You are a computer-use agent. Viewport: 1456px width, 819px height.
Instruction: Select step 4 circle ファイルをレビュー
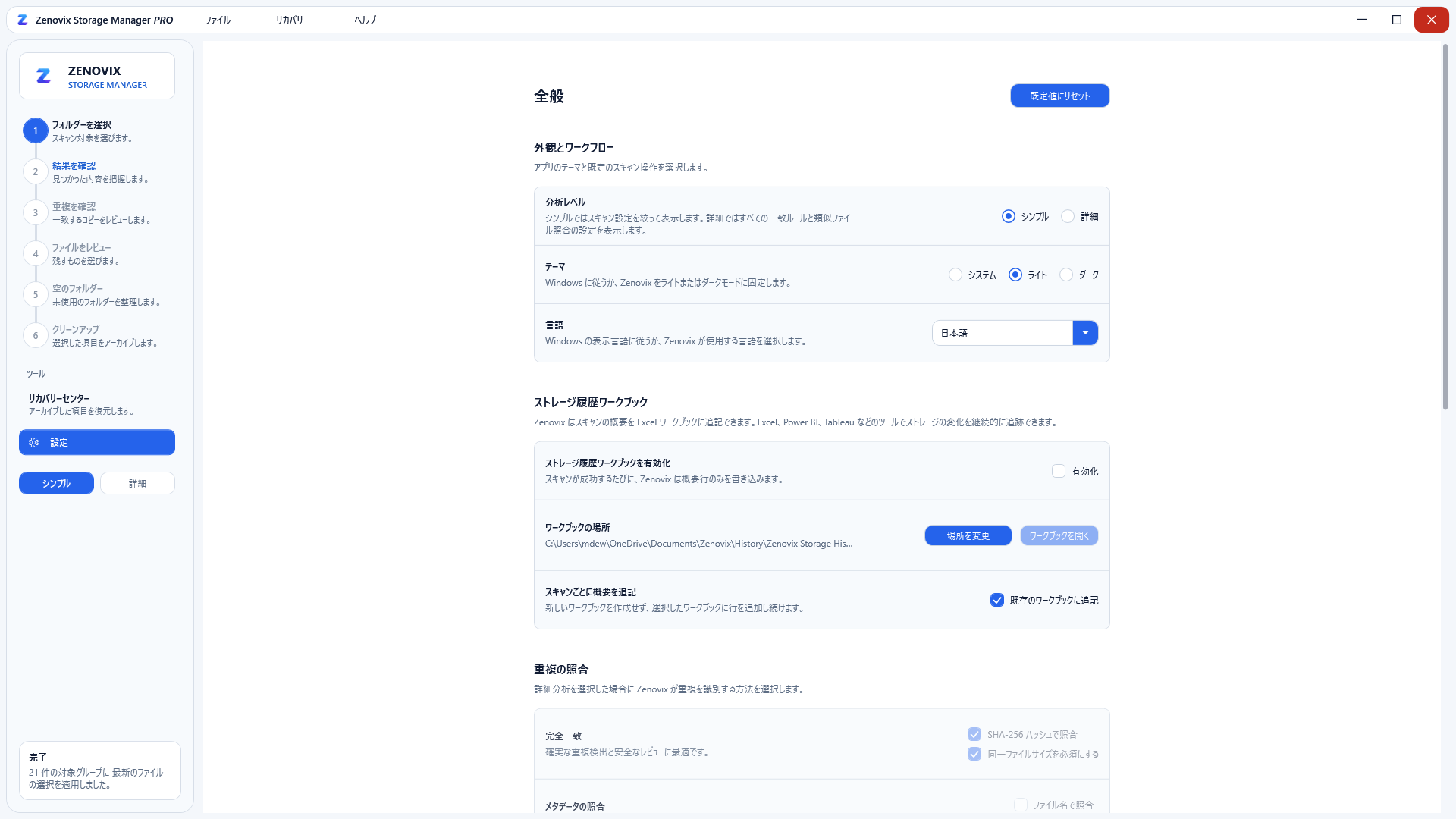click(x=36, y=254)
